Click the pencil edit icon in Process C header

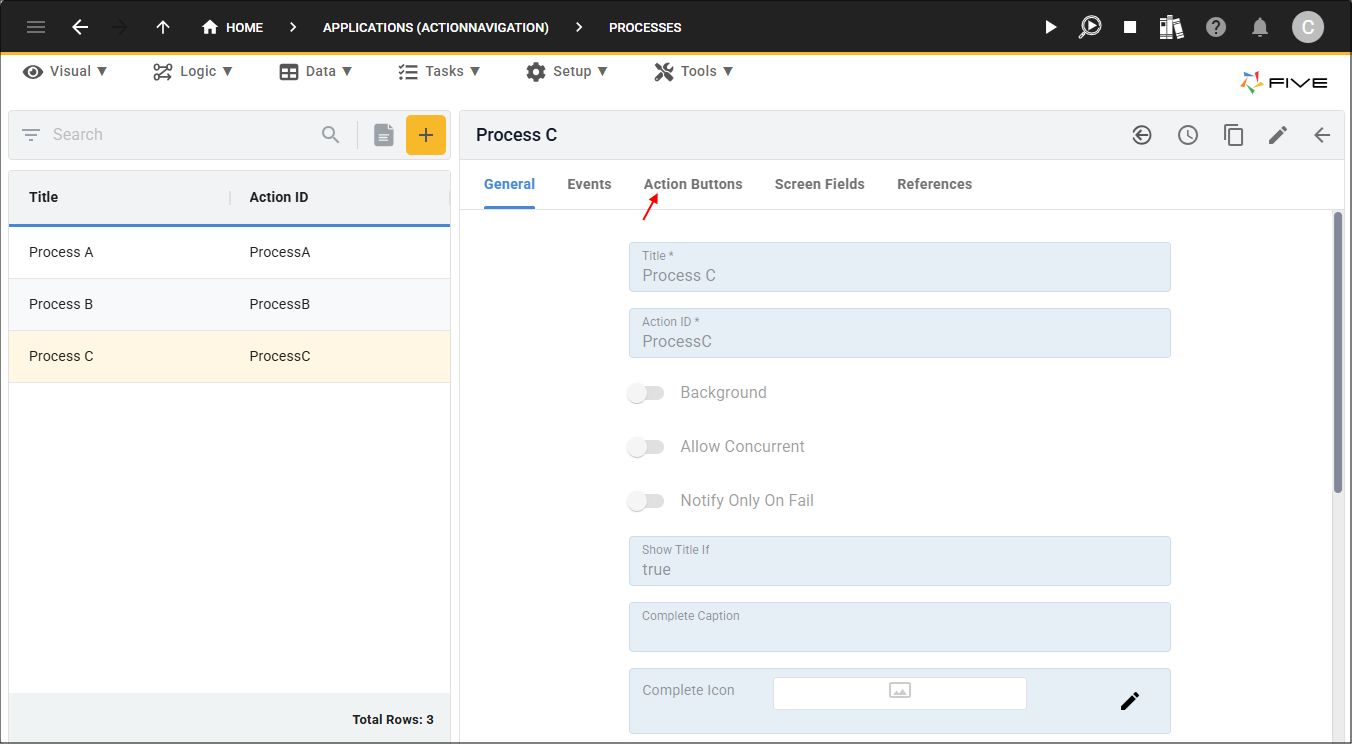click(x=1277, y=135)
